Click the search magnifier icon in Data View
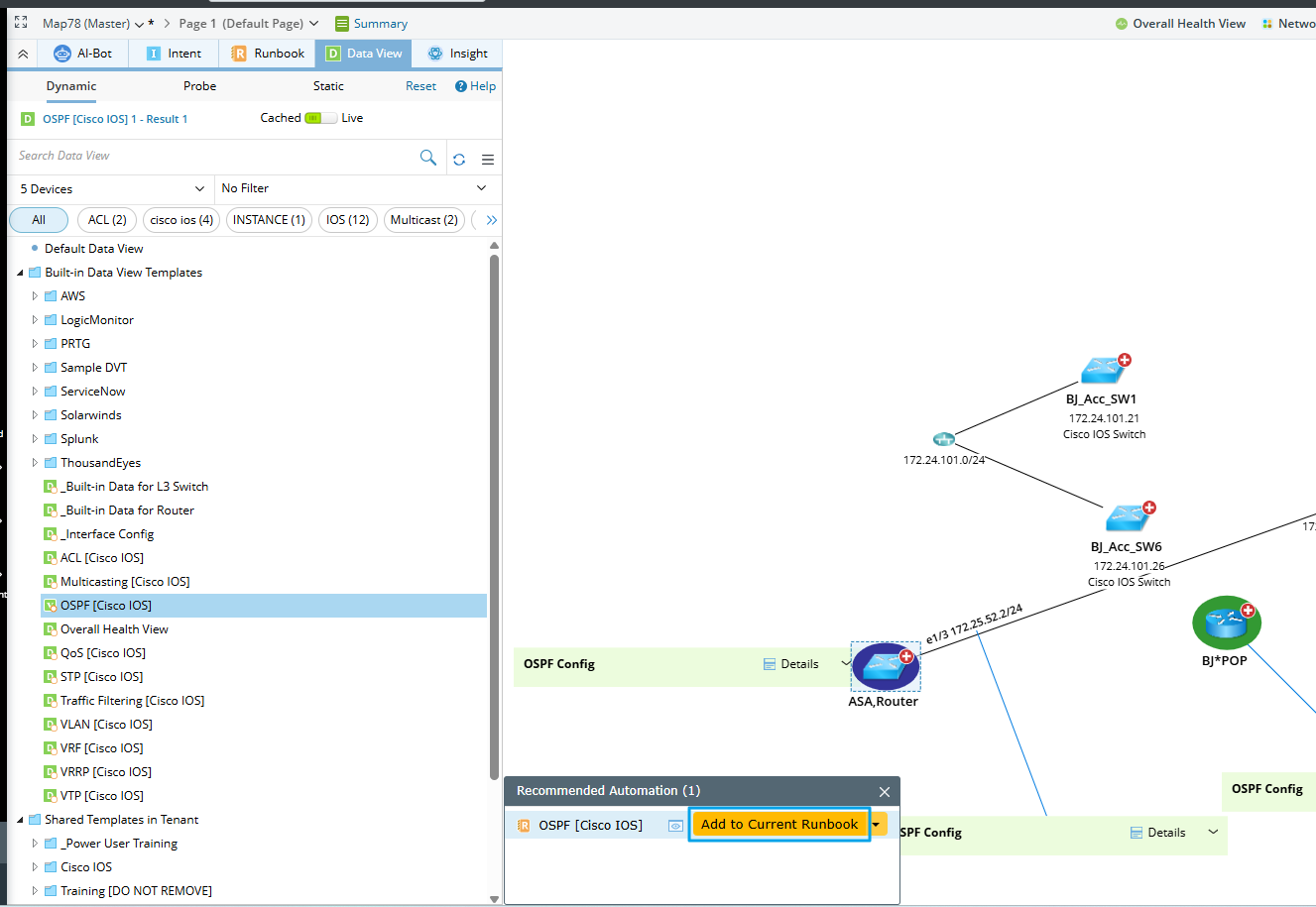Viewport: 1316px width, 907px height. 428,158
